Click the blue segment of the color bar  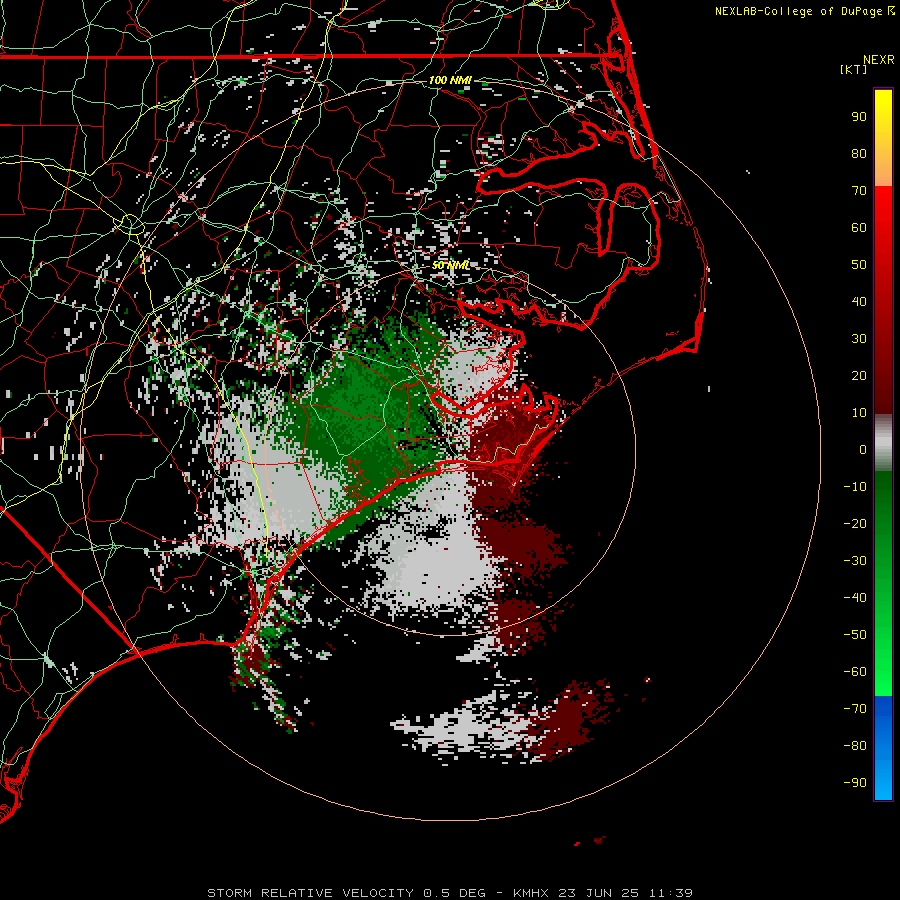pos(883,748)
